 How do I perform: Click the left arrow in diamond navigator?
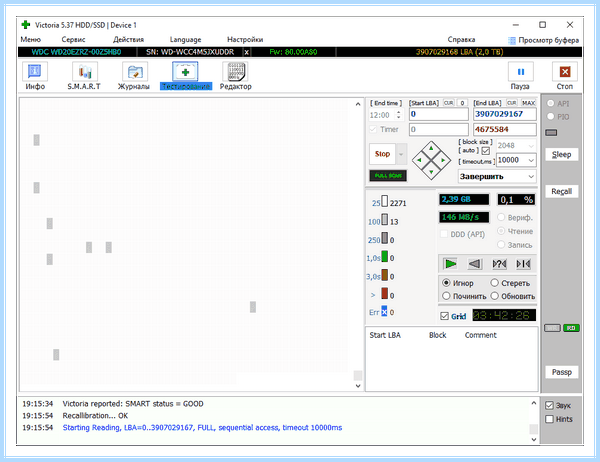pyautogui.click(x=419, y=160)
